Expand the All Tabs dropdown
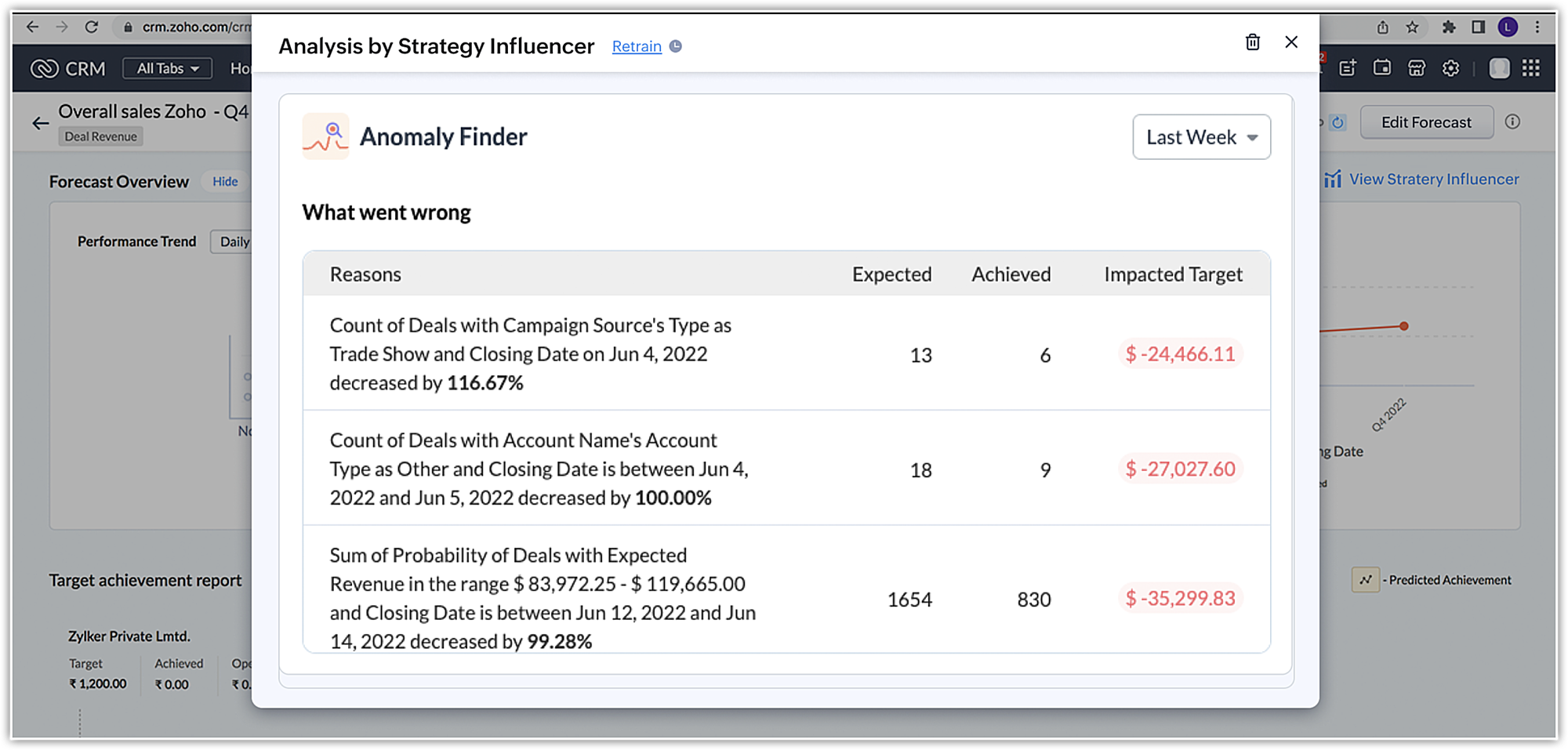The image size is (1568, 750). click(167, 69)
